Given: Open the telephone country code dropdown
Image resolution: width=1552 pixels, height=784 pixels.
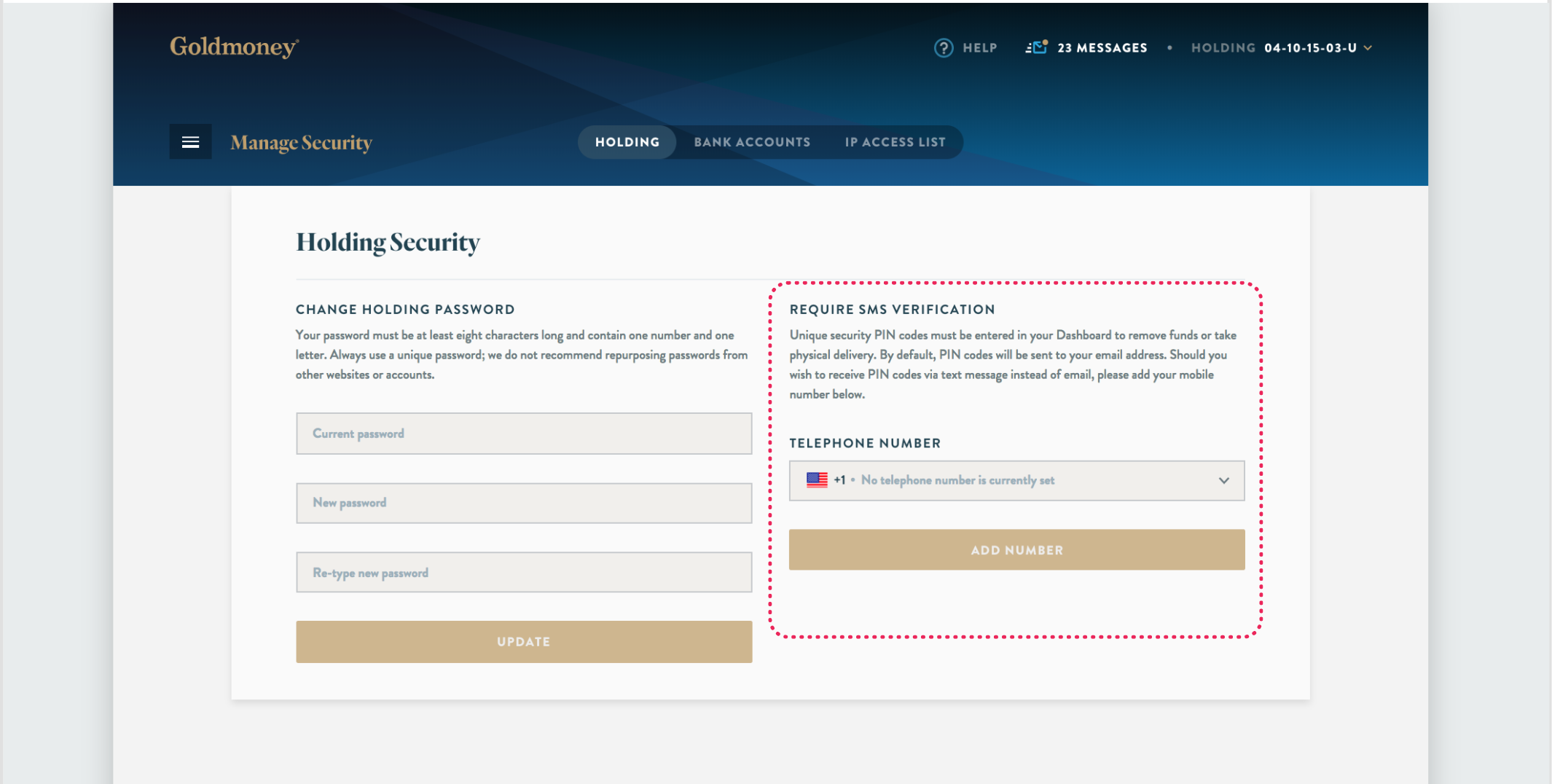Looking at the screenshot, I should point(1223,480).
